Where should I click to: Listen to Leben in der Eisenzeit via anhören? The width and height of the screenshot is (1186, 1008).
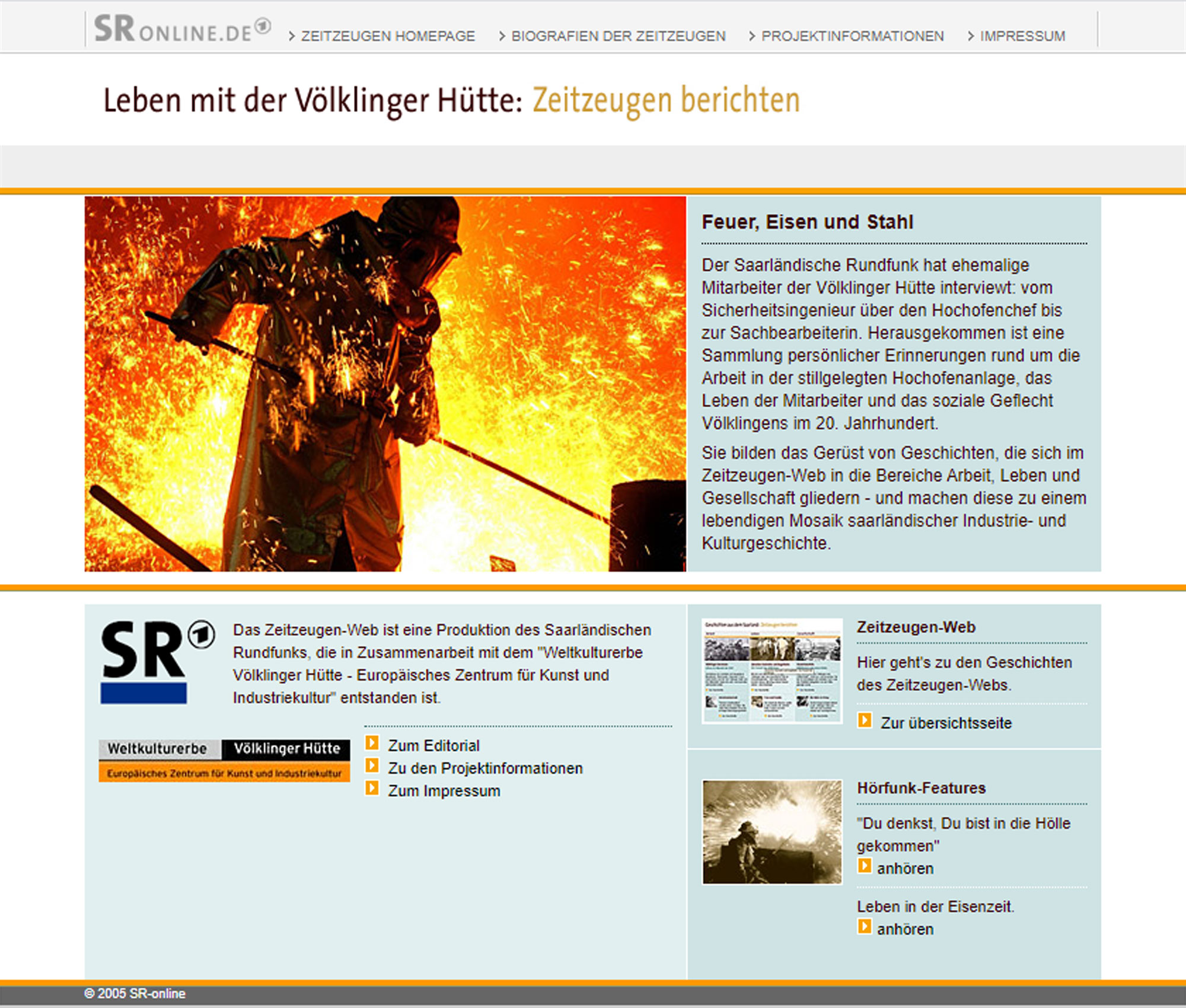905,929
